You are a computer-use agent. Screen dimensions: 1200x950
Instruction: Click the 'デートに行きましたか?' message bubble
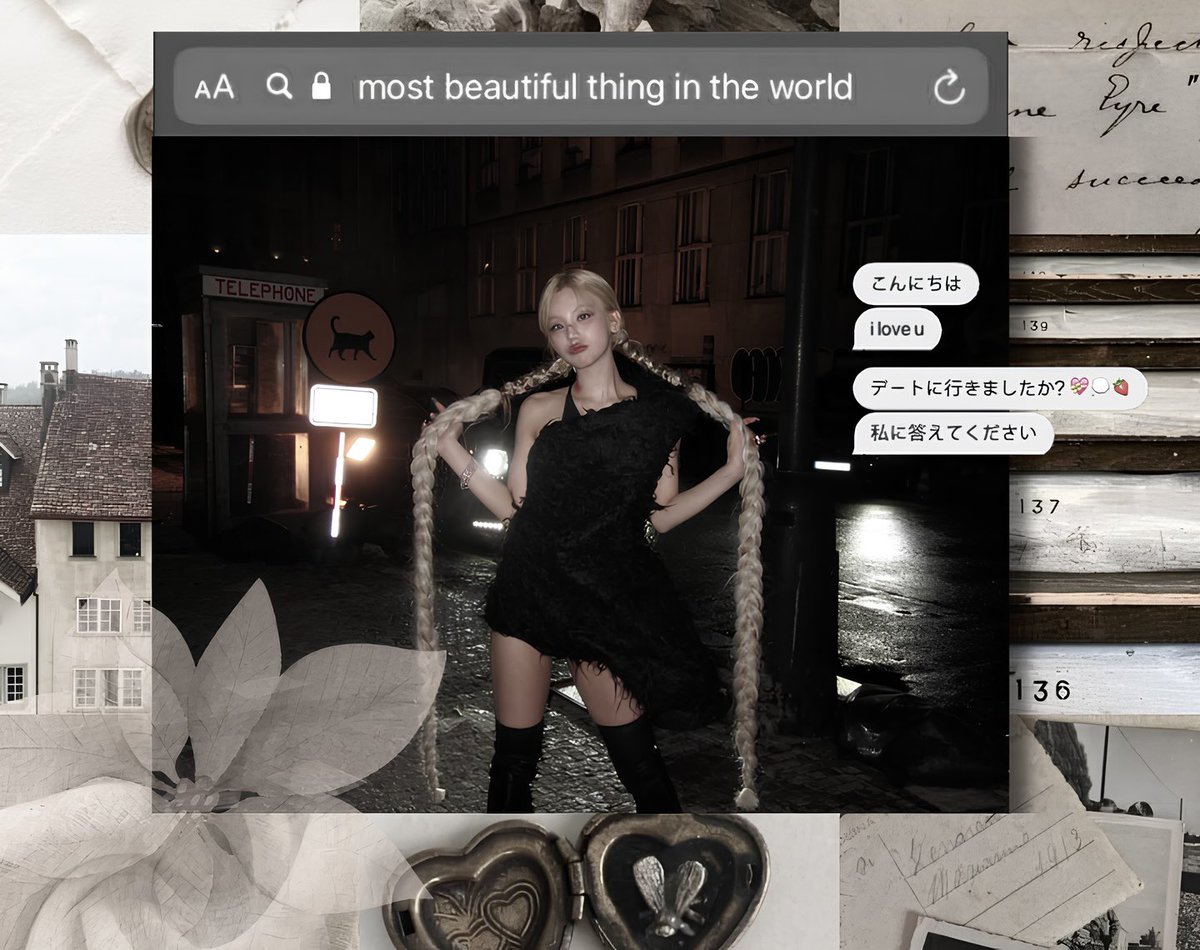click(999, 388)
